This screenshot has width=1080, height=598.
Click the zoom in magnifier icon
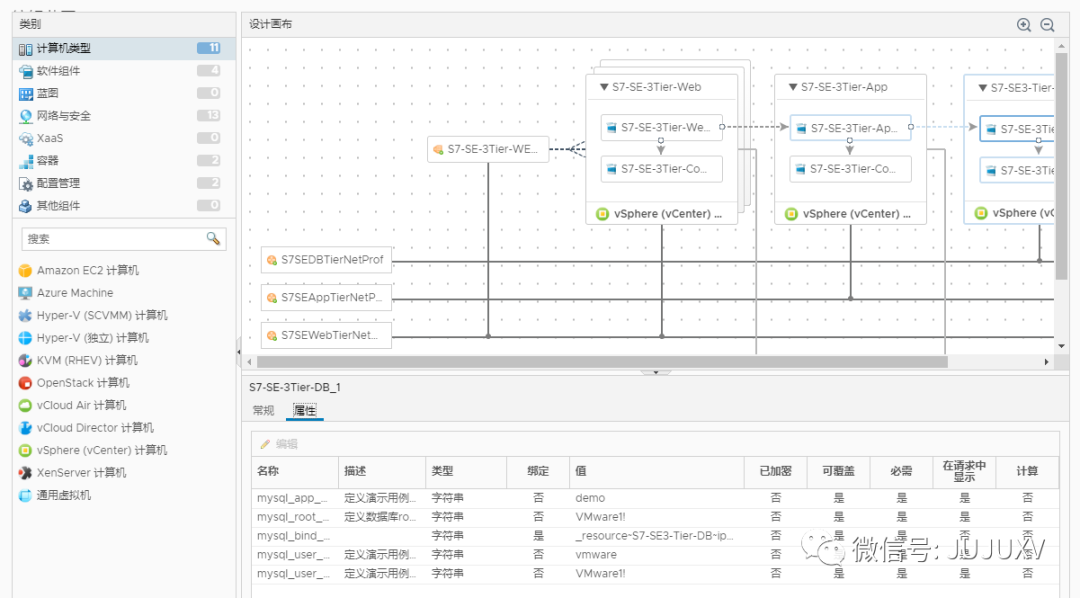[1023, 25]
